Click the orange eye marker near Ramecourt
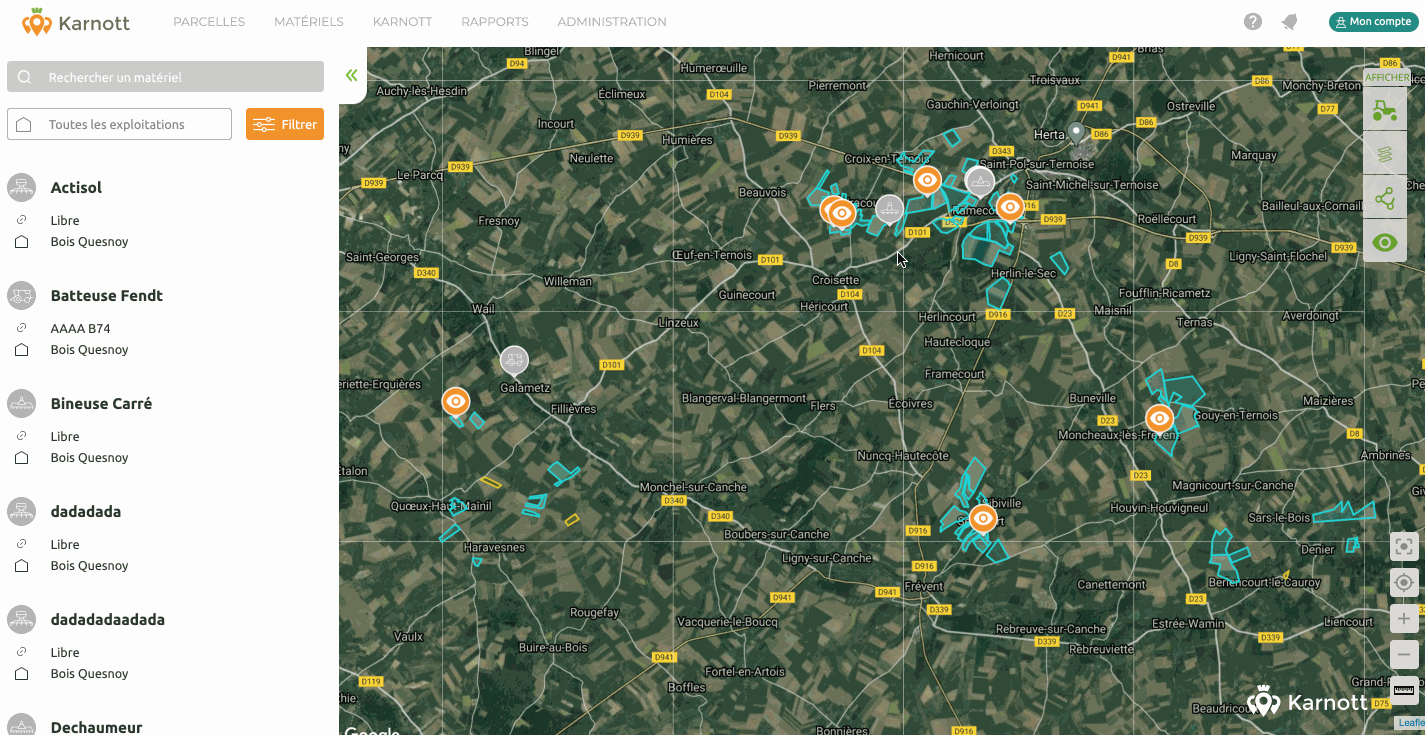1425x735 pixels. point(1010,207)
